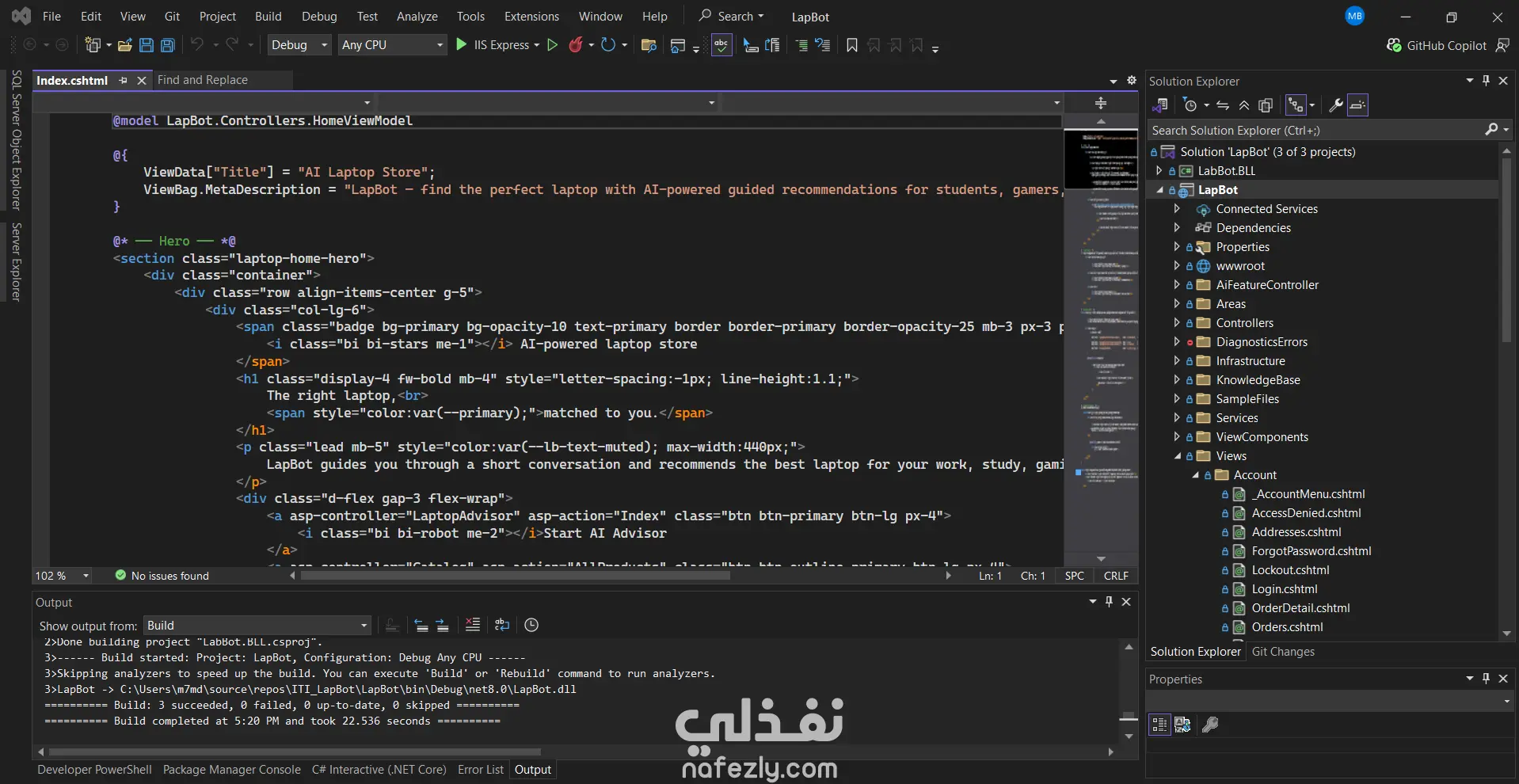Click the Hot Reload flame icon
The image size is (1519, 784).
point(576,45)
